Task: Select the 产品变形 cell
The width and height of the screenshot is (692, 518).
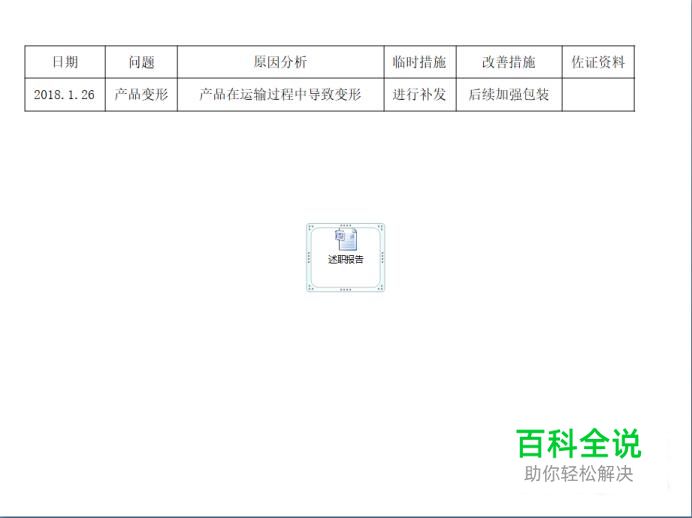Action: (141, 94)
